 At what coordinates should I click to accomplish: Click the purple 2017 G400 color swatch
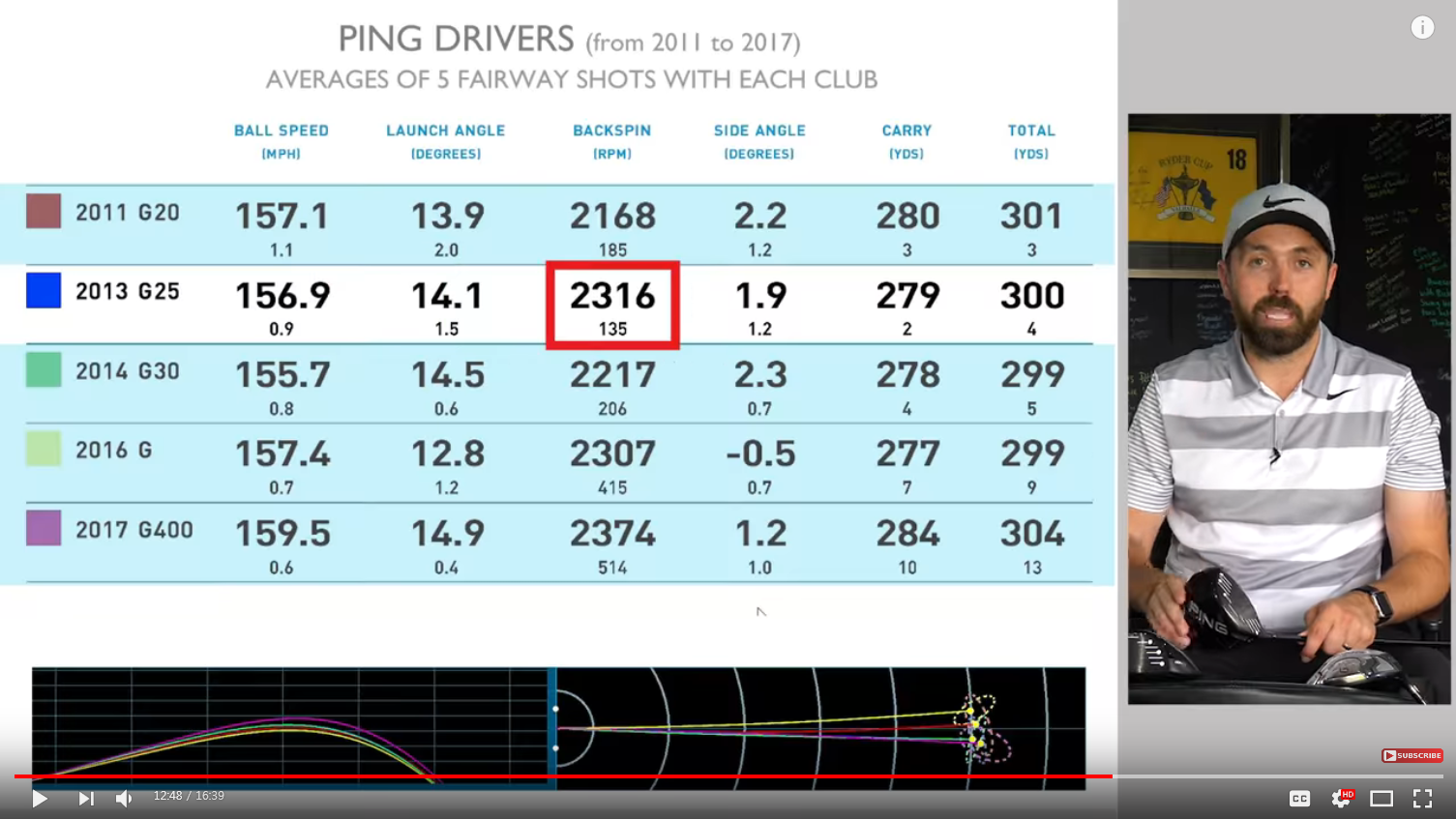(44, 528)
